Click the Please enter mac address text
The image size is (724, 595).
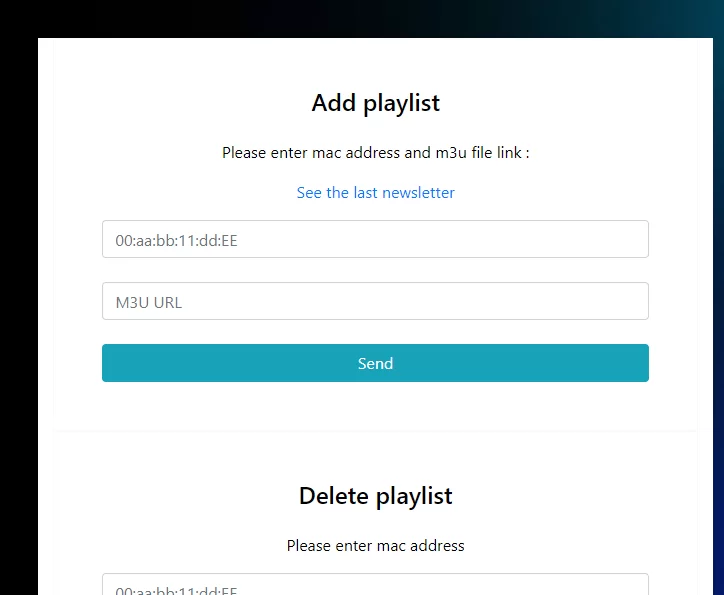pos(375,546)
